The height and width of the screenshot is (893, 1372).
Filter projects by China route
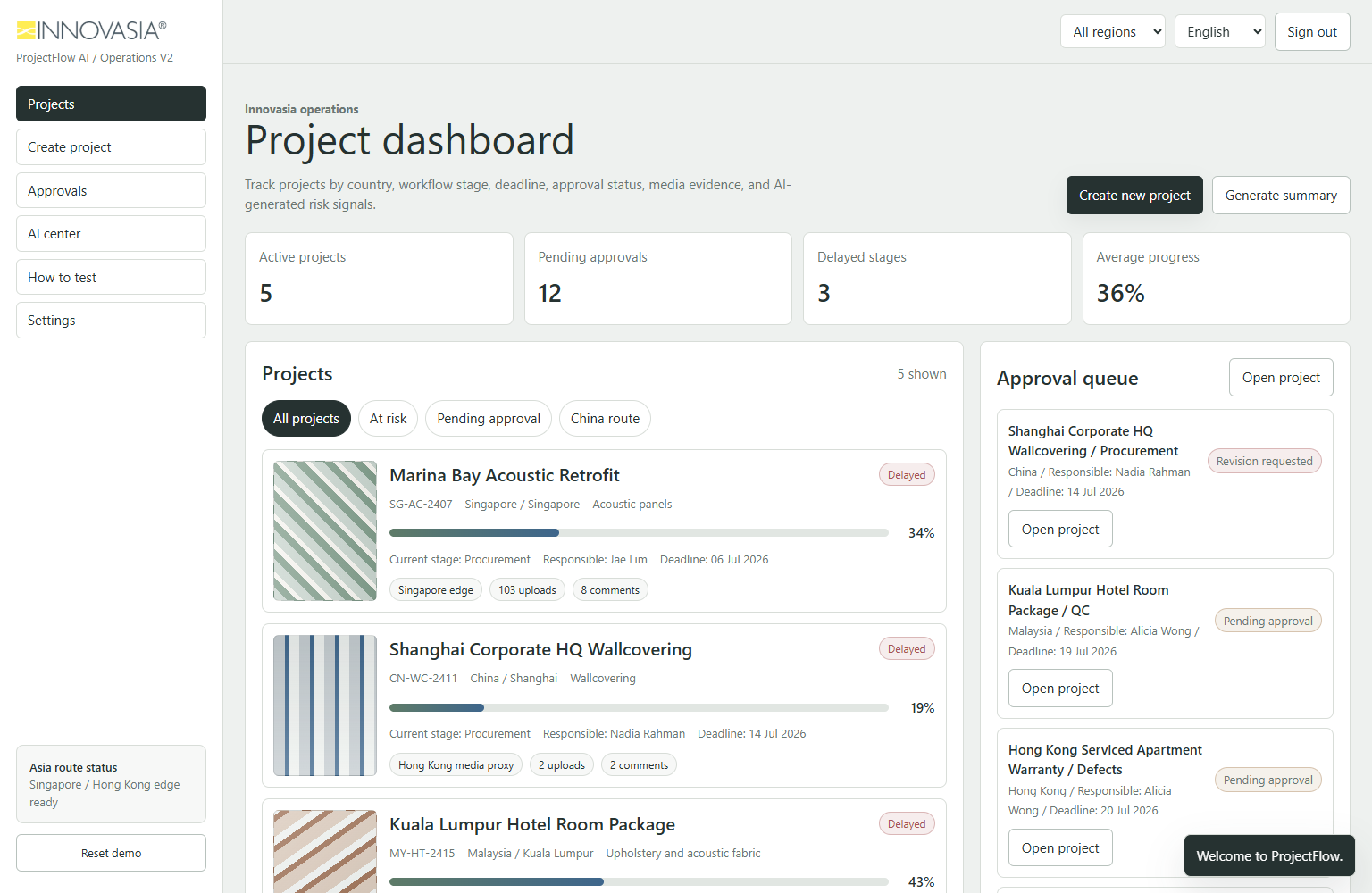[605, 418]
